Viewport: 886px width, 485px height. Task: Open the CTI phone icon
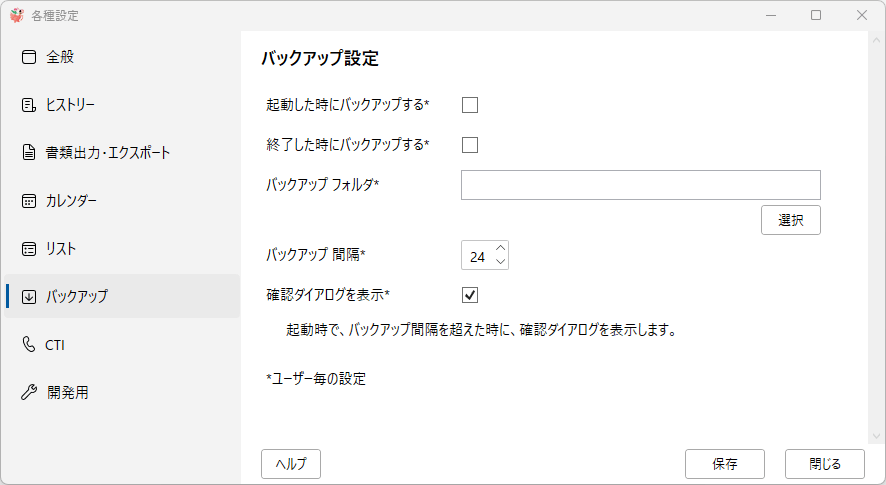tap(29, 344)
